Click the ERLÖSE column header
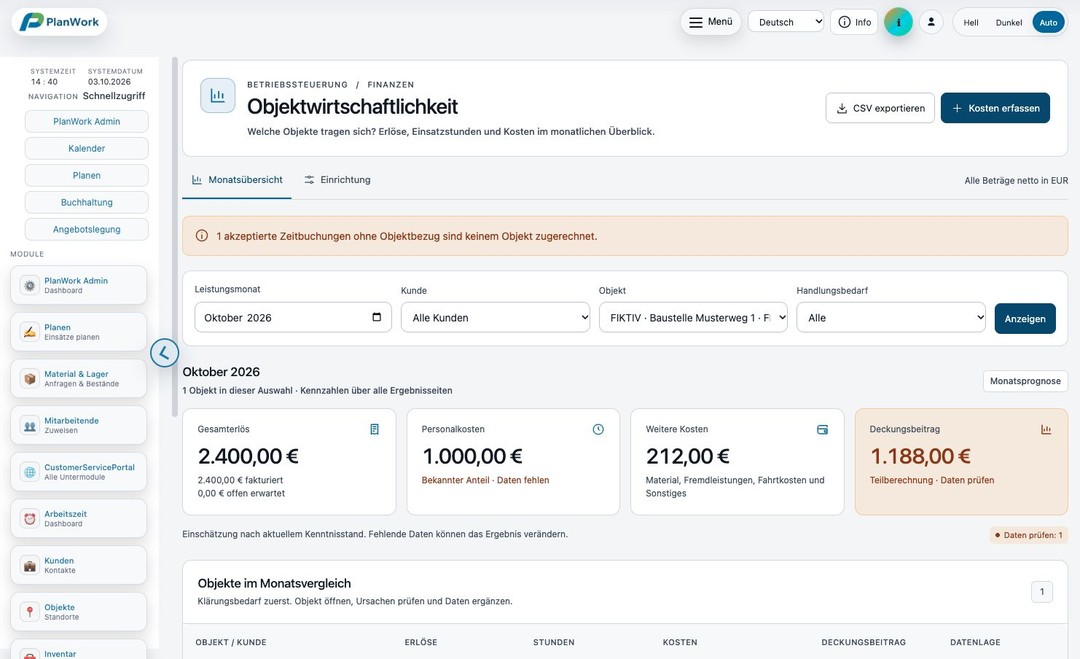This screenshot has width=1080, height=659. tap(421, 642)
